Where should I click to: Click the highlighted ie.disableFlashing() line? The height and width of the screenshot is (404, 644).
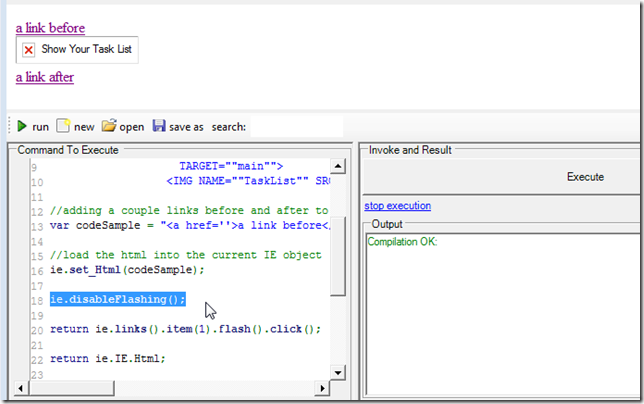point(118,299)
